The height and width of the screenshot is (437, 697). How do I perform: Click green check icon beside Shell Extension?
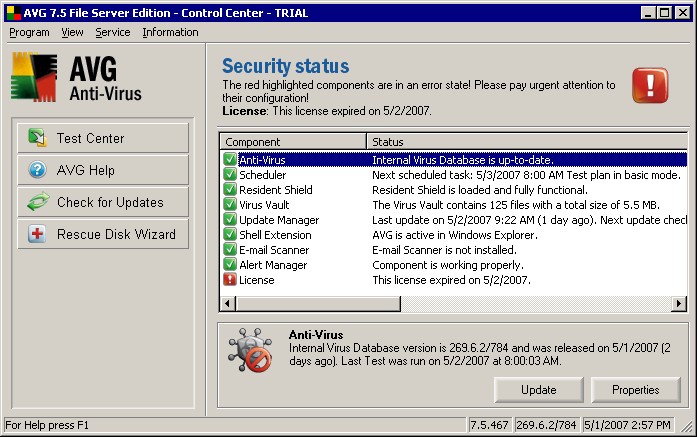click(x=230, y=235)
